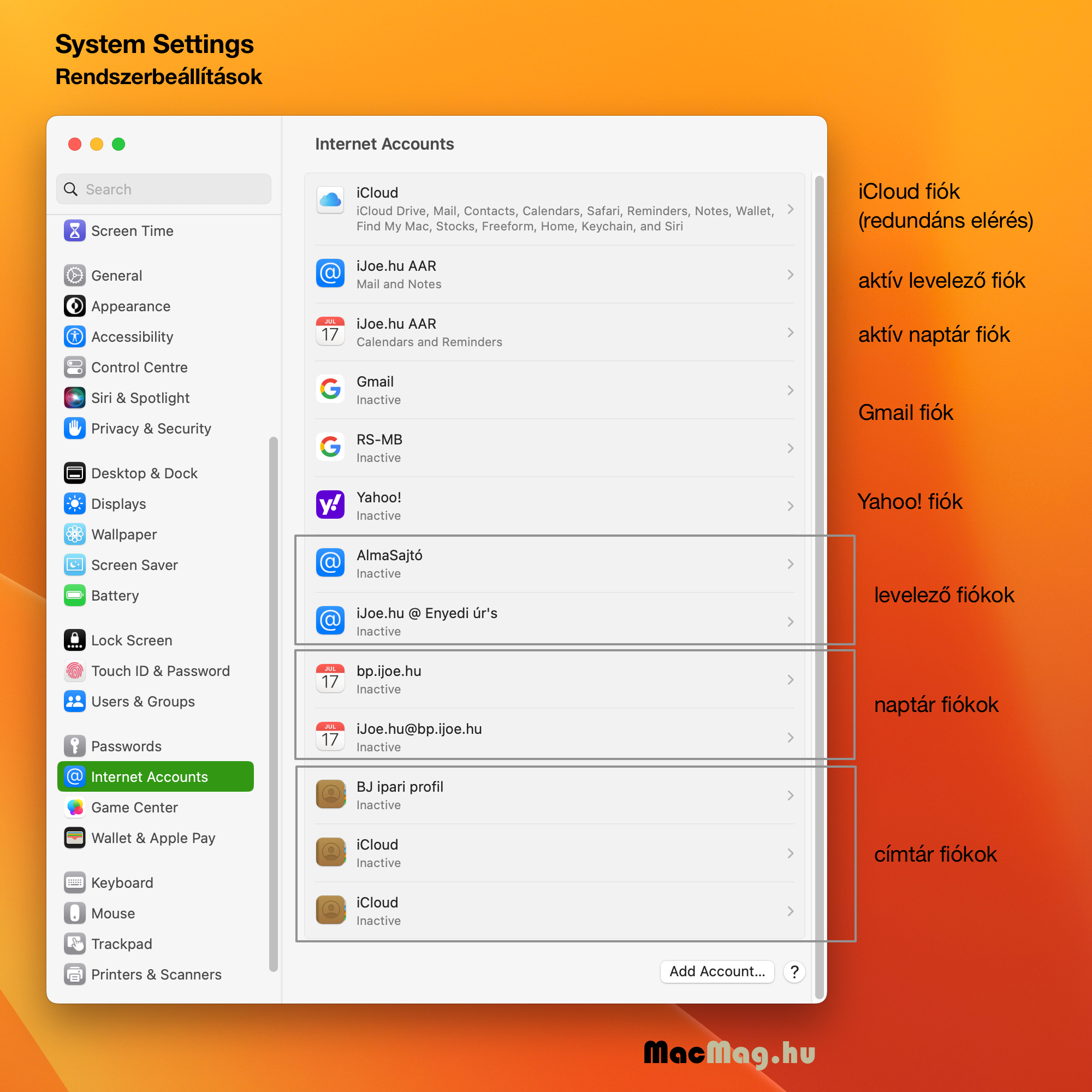Open the AlmaSajtó account title
Image resolution: width=1092 pixels, height=1092 pixels.
click(389, 555)
